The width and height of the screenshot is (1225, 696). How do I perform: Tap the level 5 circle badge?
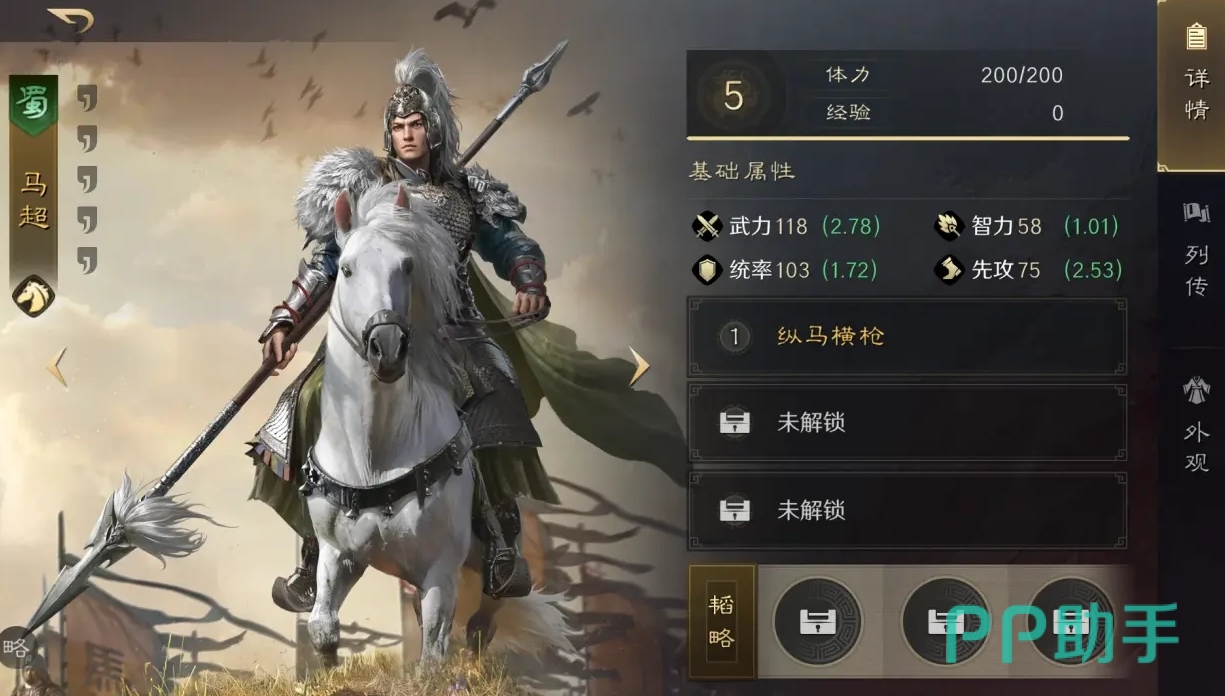coord(734,96)
